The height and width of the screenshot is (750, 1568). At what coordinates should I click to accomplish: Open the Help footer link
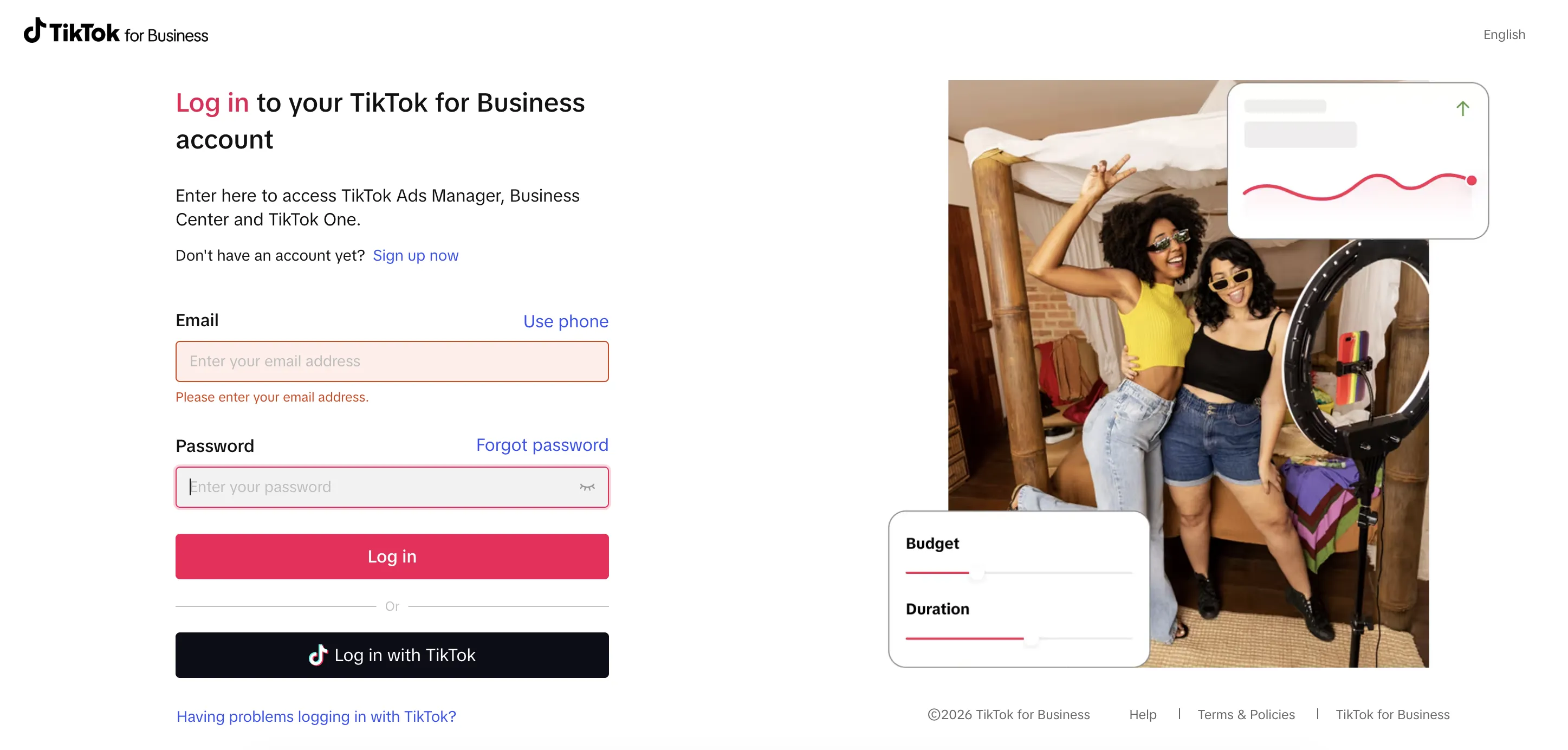(1143, 715)
